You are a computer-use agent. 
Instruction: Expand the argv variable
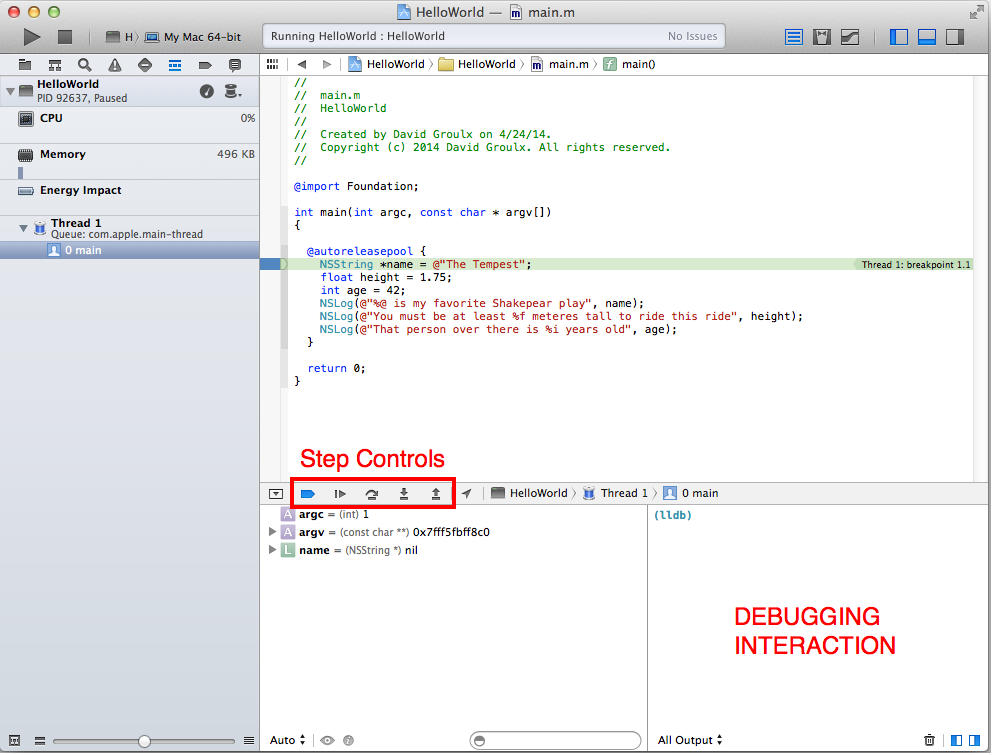[273, 532]
